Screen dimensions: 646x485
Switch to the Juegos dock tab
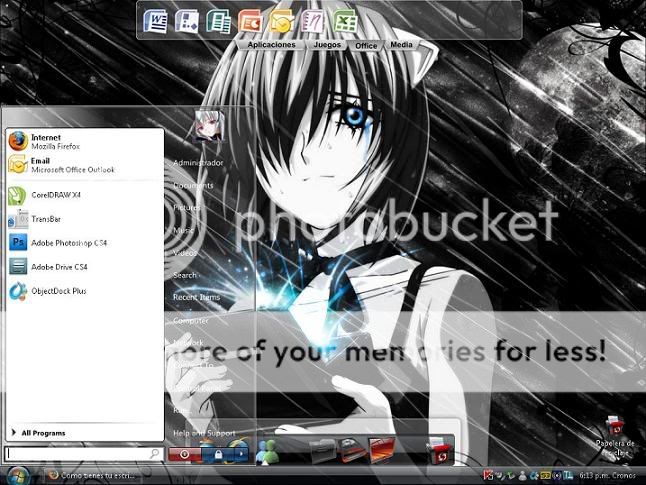327,45
